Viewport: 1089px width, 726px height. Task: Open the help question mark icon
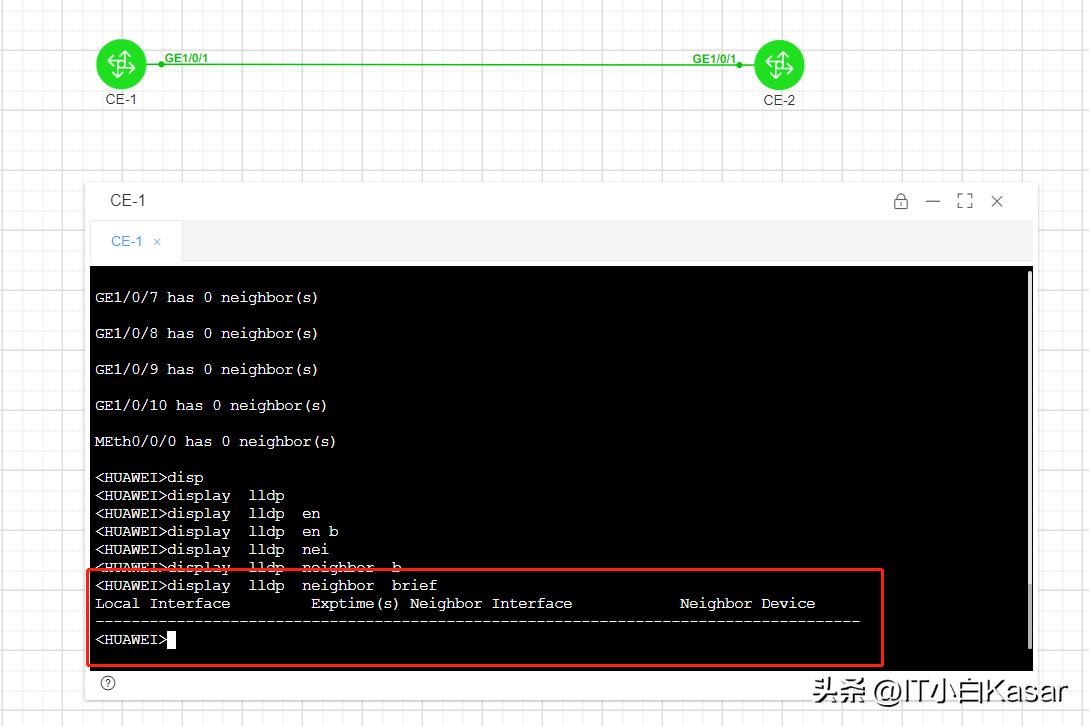click(x=108, y=683)
